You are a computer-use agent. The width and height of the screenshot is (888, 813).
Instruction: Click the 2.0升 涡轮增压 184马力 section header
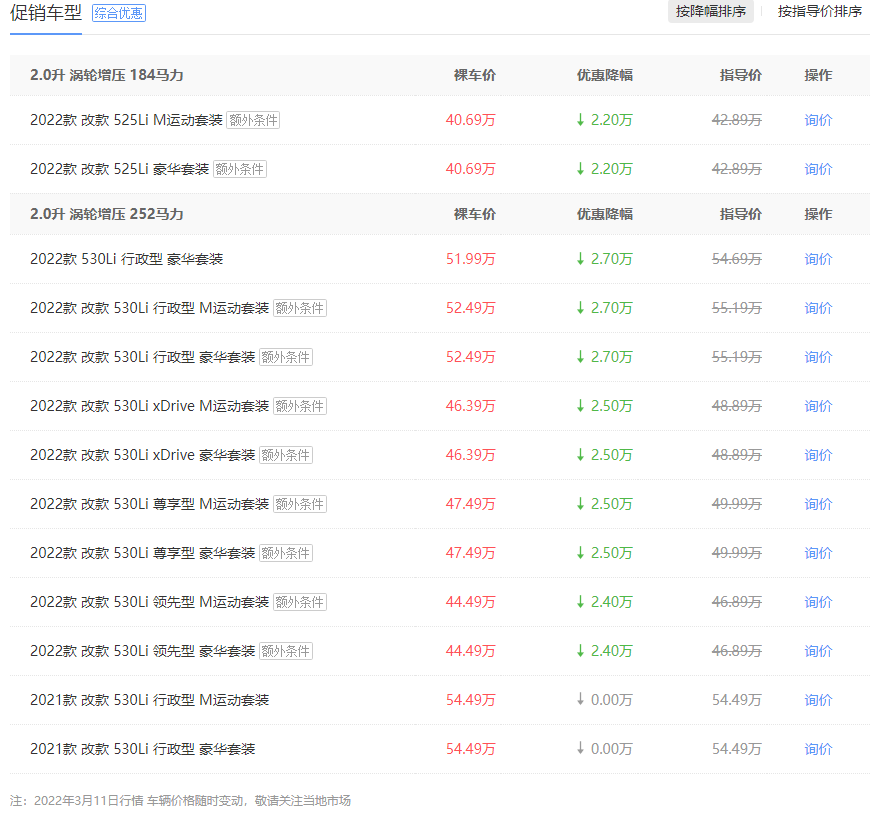coord(106,75)
